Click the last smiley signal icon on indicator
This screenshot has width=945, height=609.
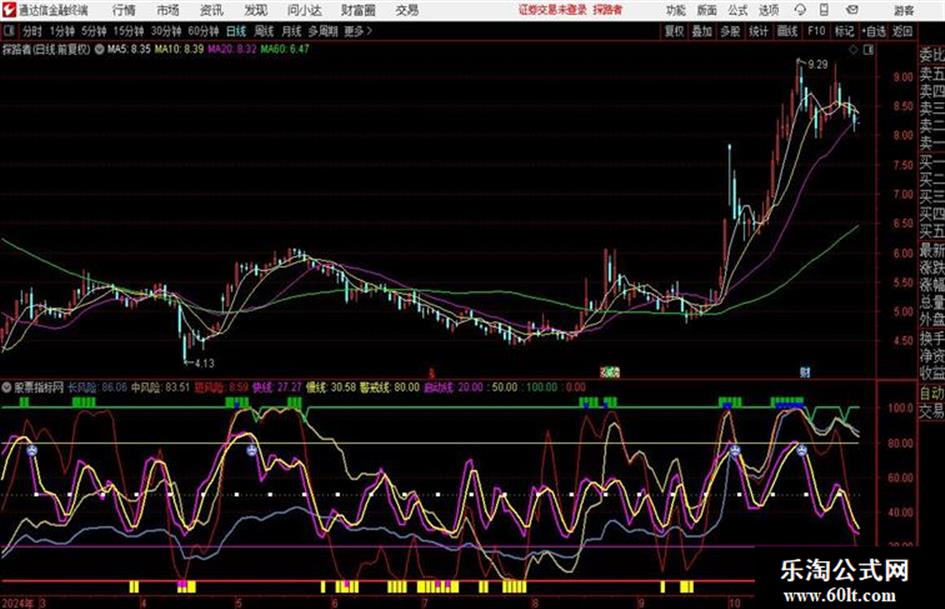[x=802, y=450]
